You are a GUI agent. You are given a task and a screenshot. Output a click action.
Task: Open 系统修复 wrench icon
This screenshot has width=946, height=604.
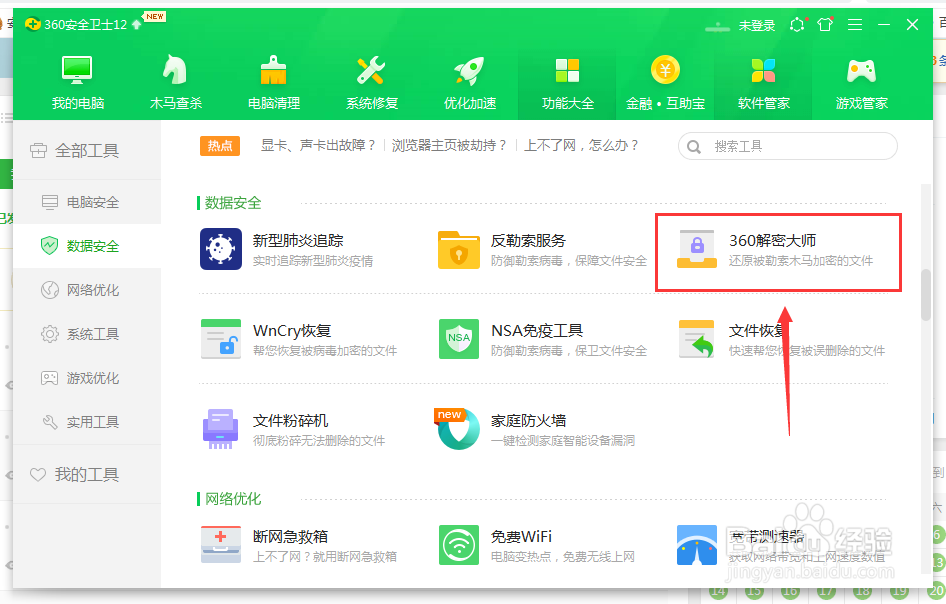click(371, 70)
